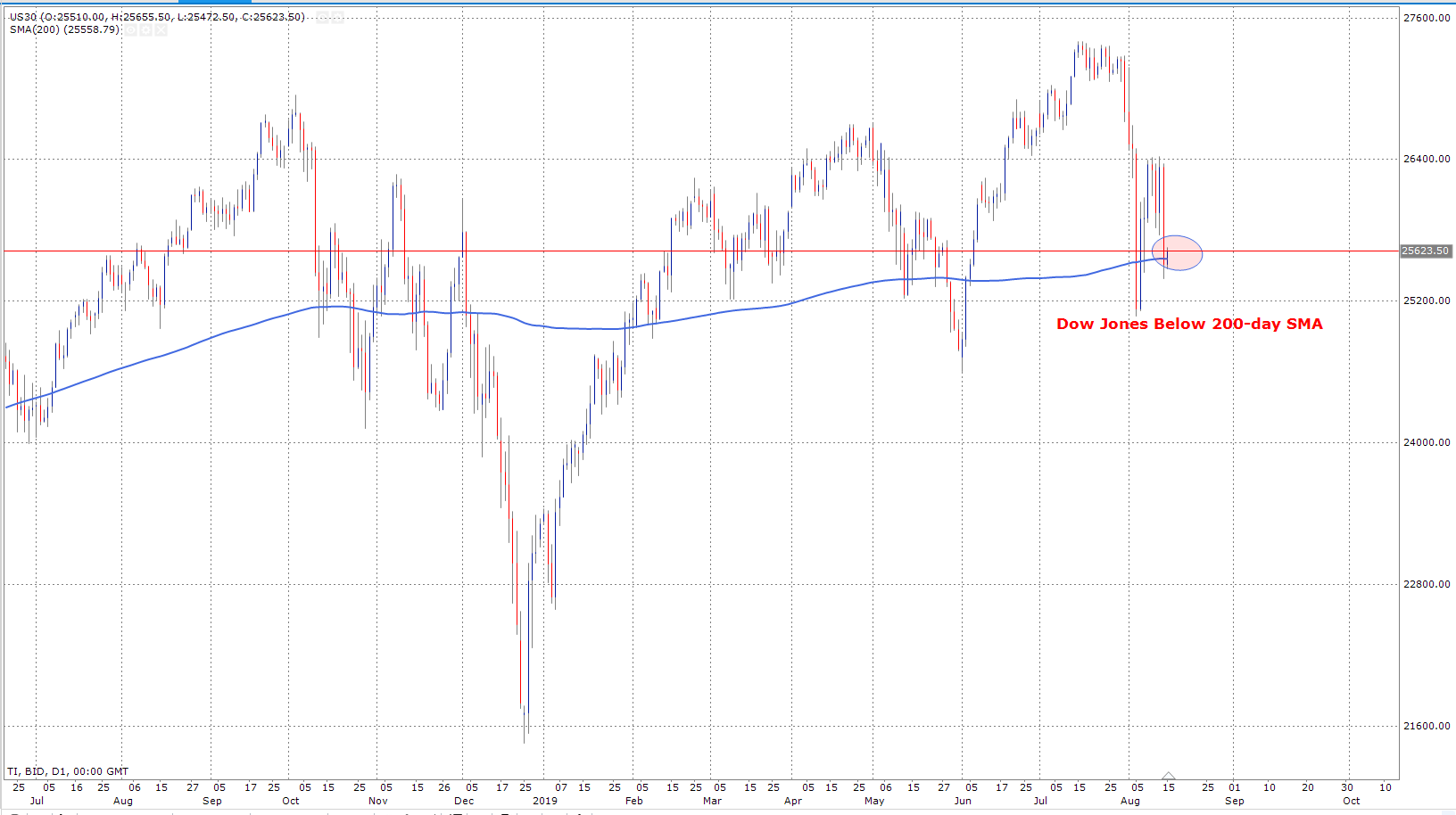Click the 'TI, BID, D1, 00:00 GMT' chart info text
The image size is (1456, 815).
tap(68, 771)
